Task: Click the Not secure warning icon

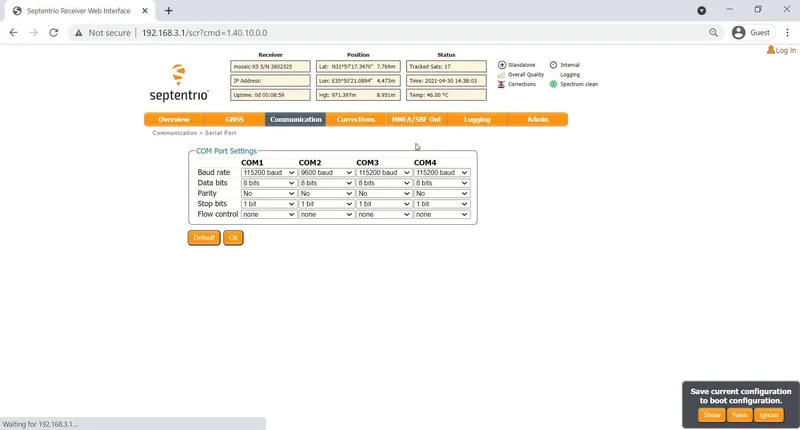Action: 79,33
